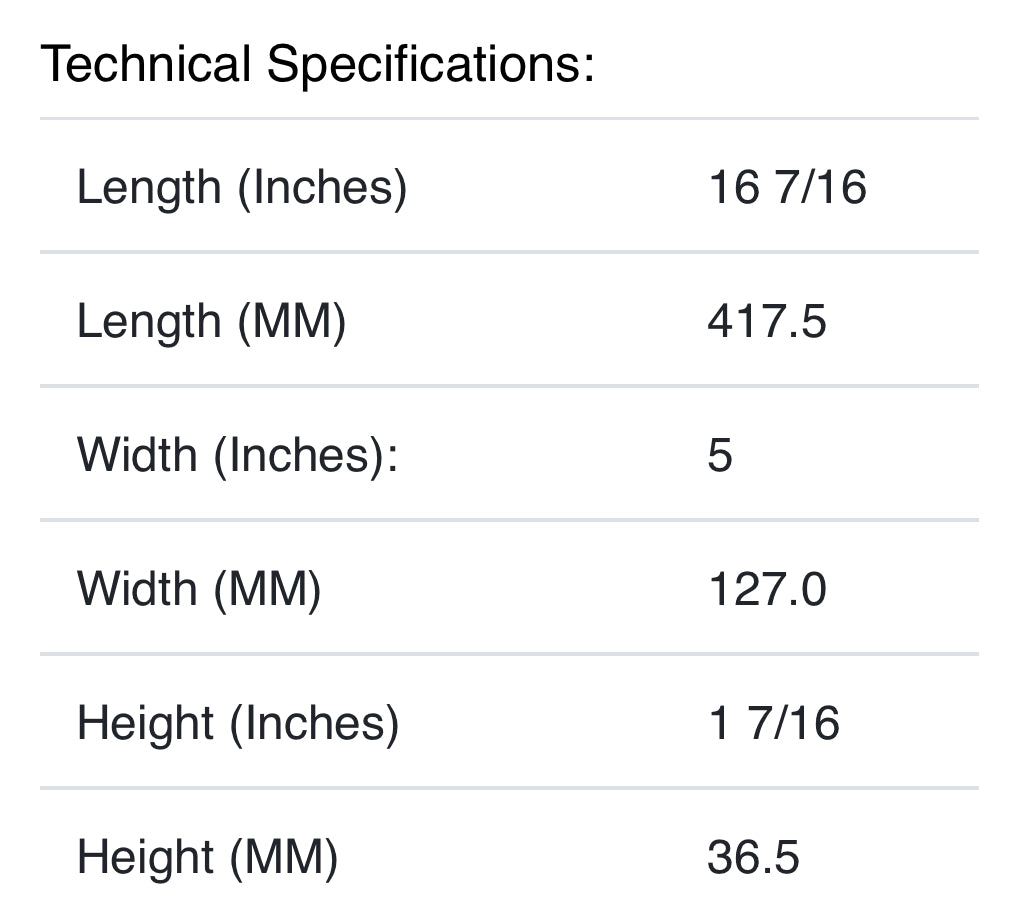Select the Height (MM) label
Image resolution: width=1021 pixels, height=920 pixels.
point(207,857)
